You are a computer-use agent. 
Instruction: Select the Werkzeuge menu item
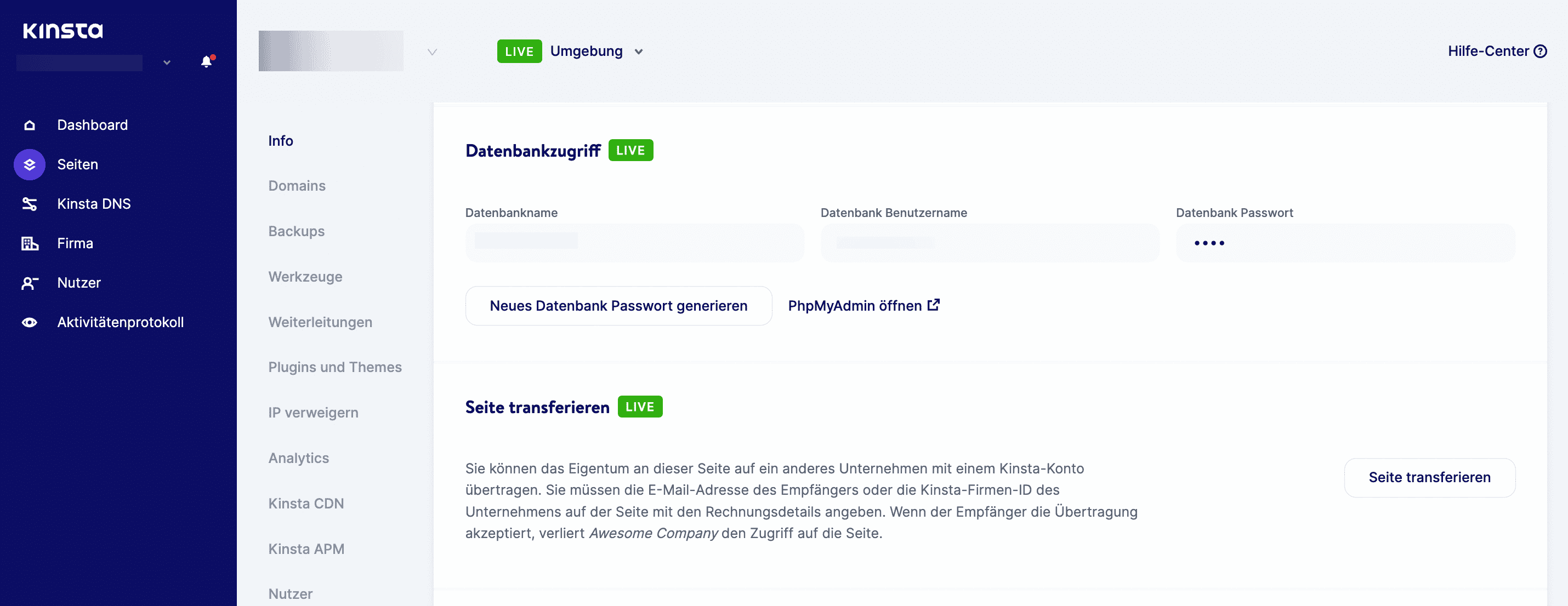(305, 276)
